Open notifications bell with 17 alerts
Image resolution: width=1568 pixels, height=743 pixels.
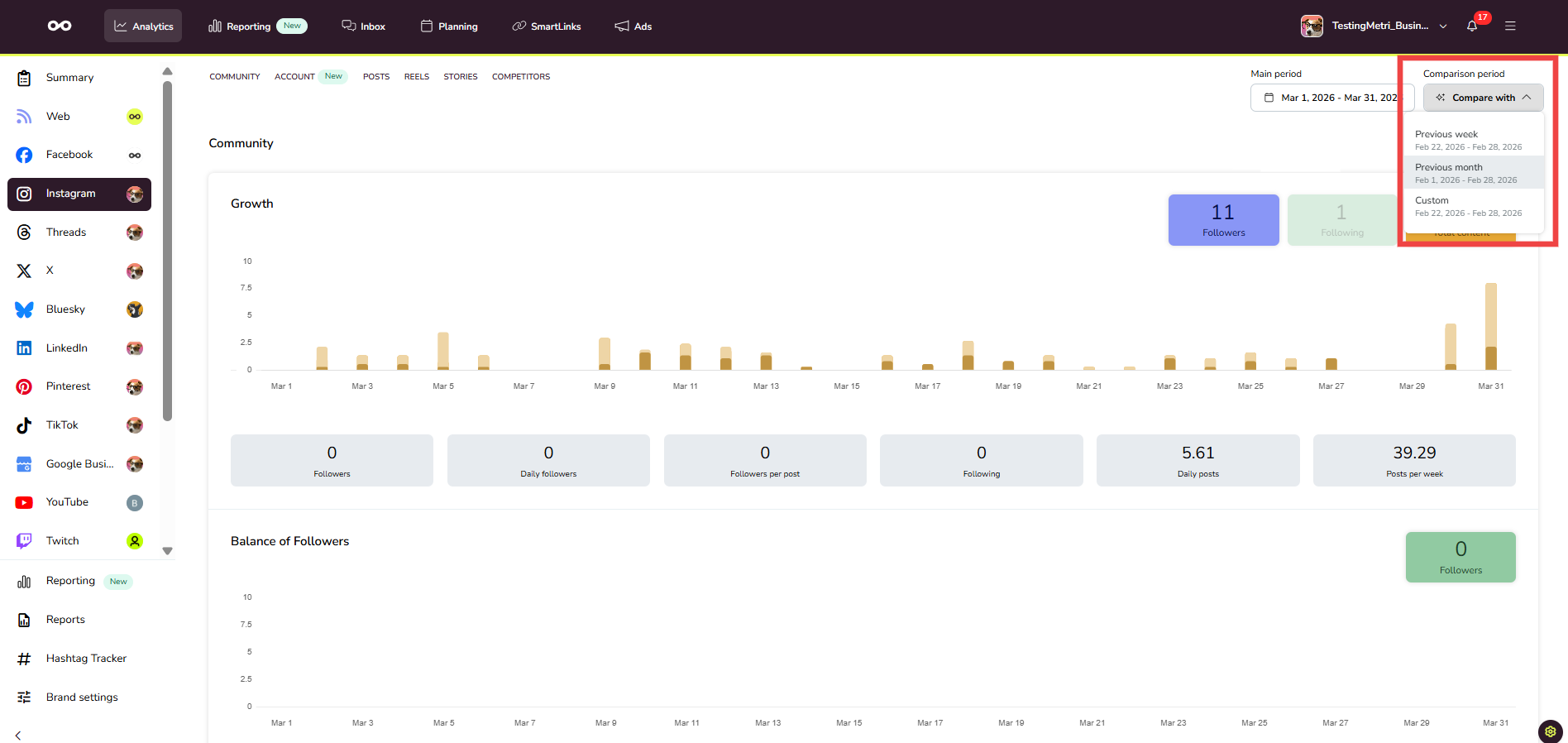point(1472,26)
